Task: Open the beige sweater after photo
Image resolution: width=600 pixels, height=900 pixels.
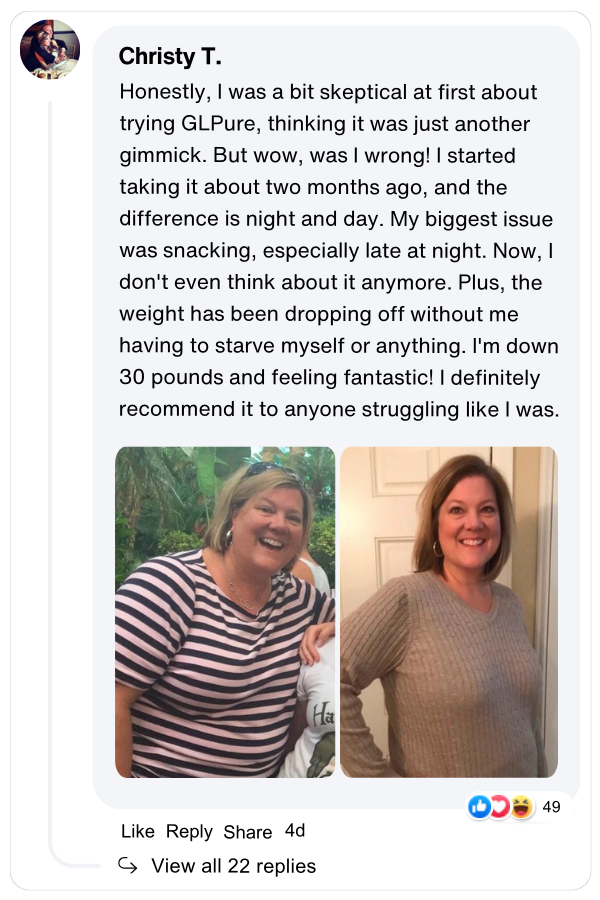Action: point(448,612)
